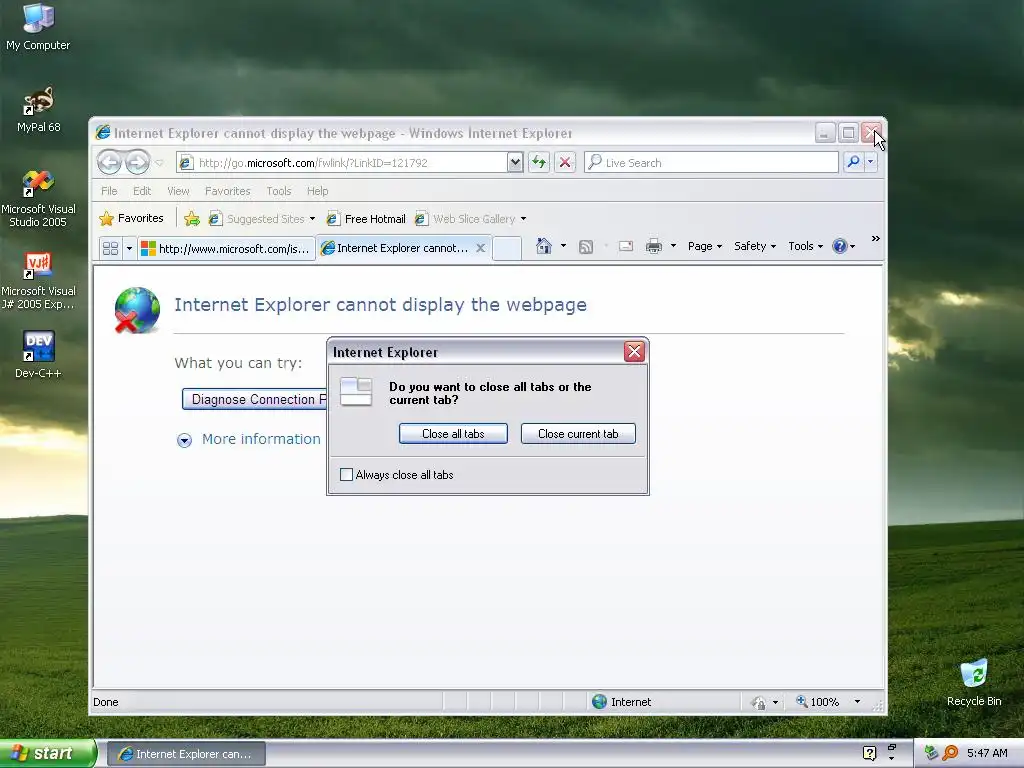
Task: Click Diagnose Connection Problems button
Action: (x=255, y=399)
